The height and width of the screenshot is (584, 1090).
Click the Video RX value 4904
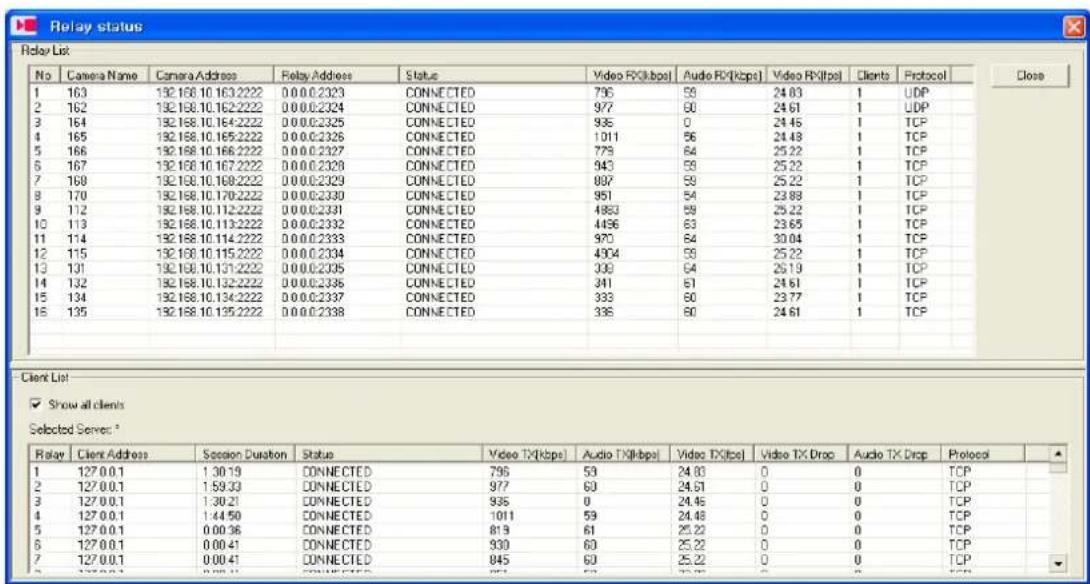[x=605, y=253]
